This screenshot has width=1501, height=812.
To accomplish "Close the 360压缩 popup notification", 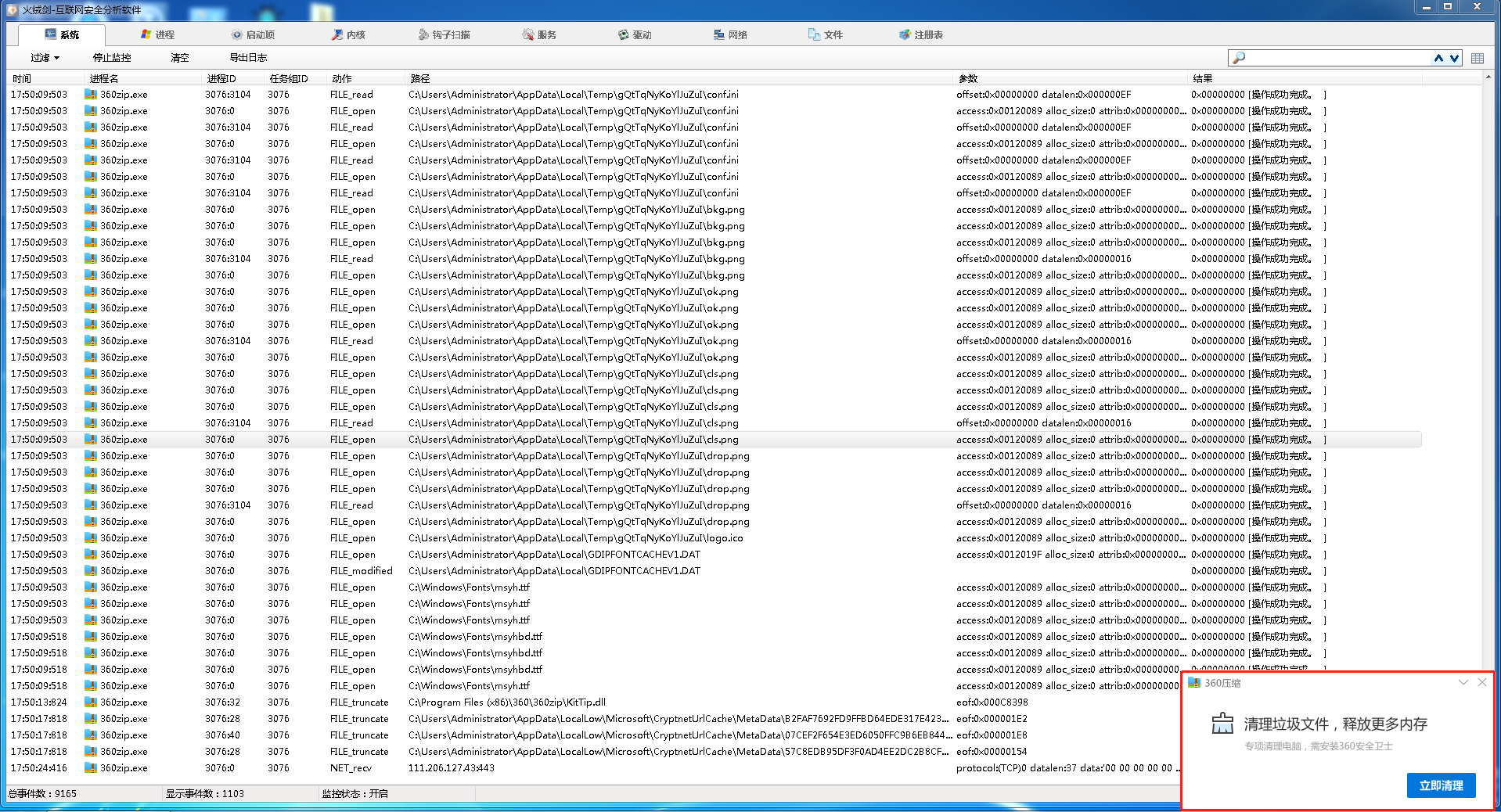I will click(1481, 682).
